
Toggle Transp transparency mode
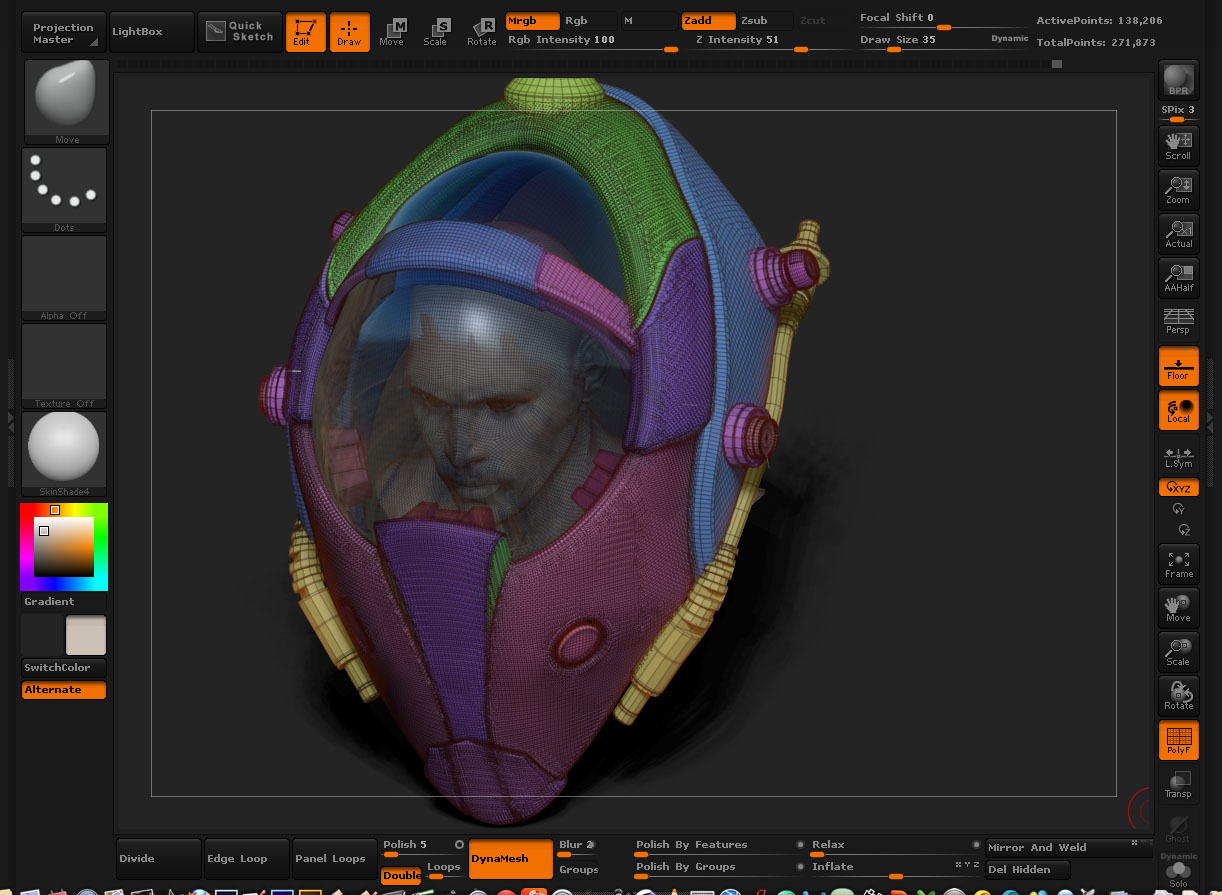[1178, 783]
